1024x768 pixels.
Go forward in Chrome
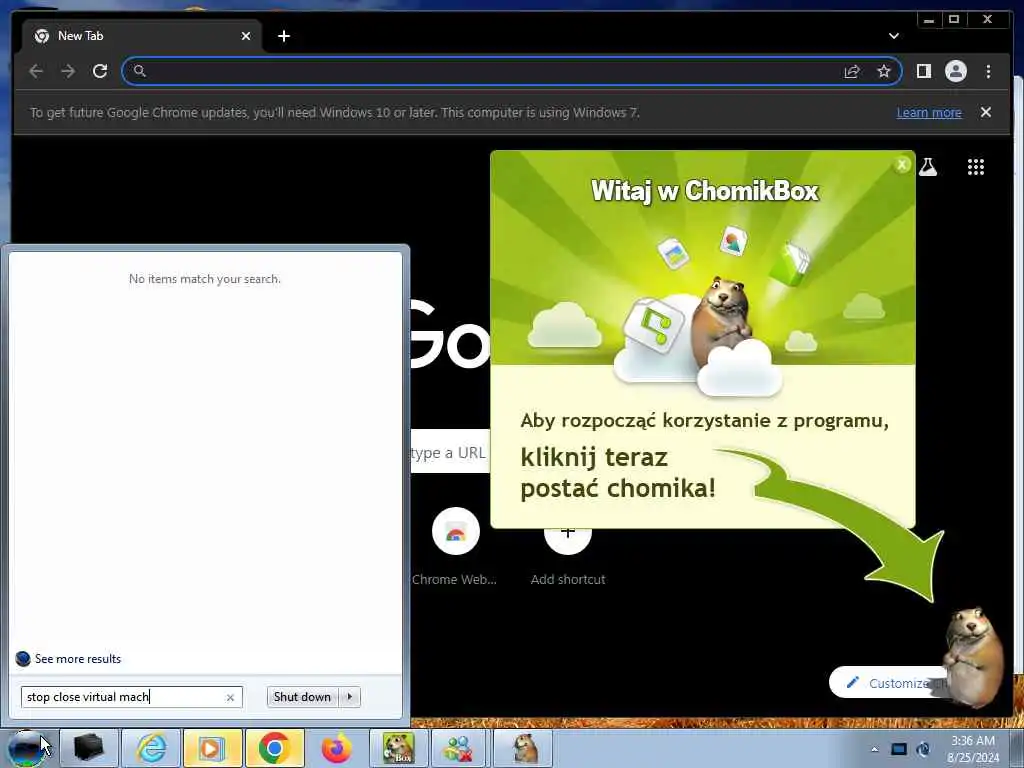click(68, 71)
